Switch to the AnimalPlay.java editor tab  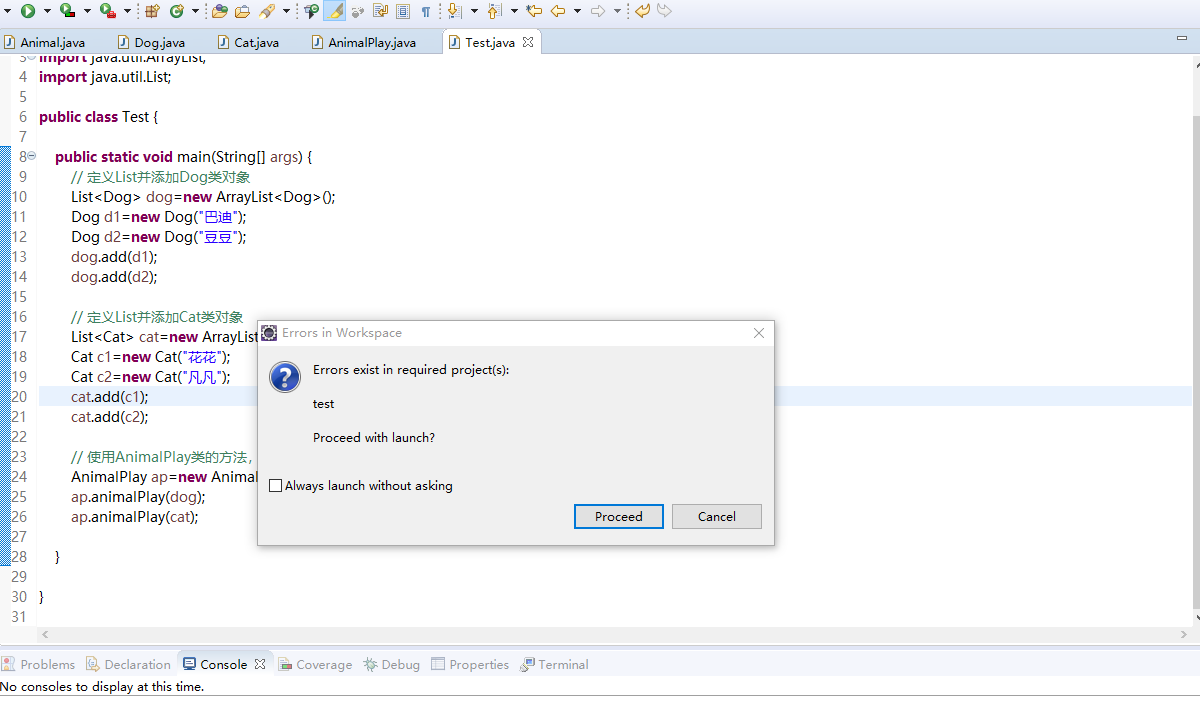pos(364,42)
